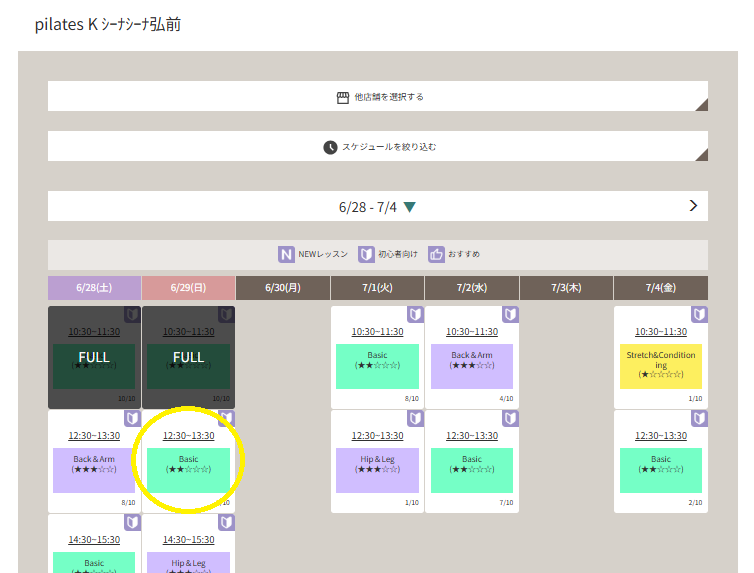Open 7/4 10:30~11:30 lesson time link
Viewport: 754px width, 573px height.
click(661, 332)
